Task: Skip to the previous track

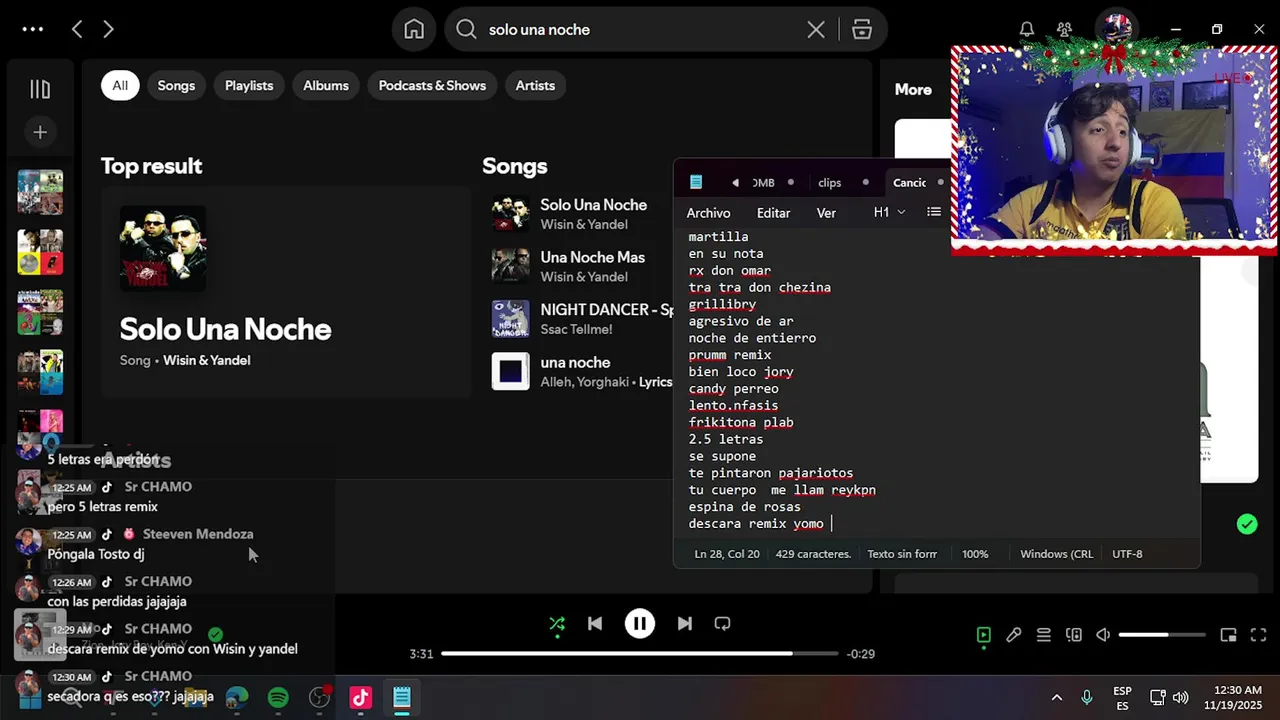Action: point(595,624)
